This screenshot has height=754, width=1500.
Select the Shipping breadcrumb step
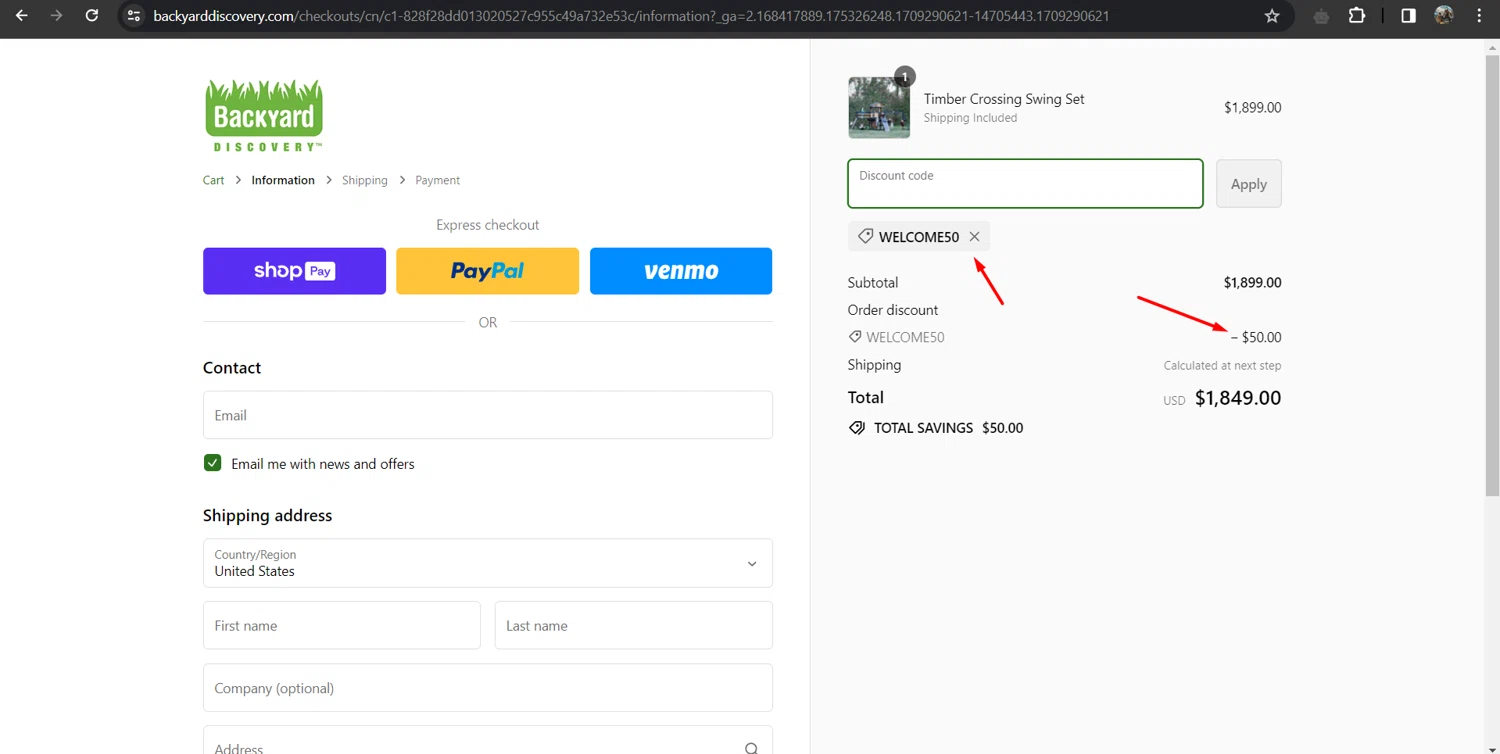364,180
